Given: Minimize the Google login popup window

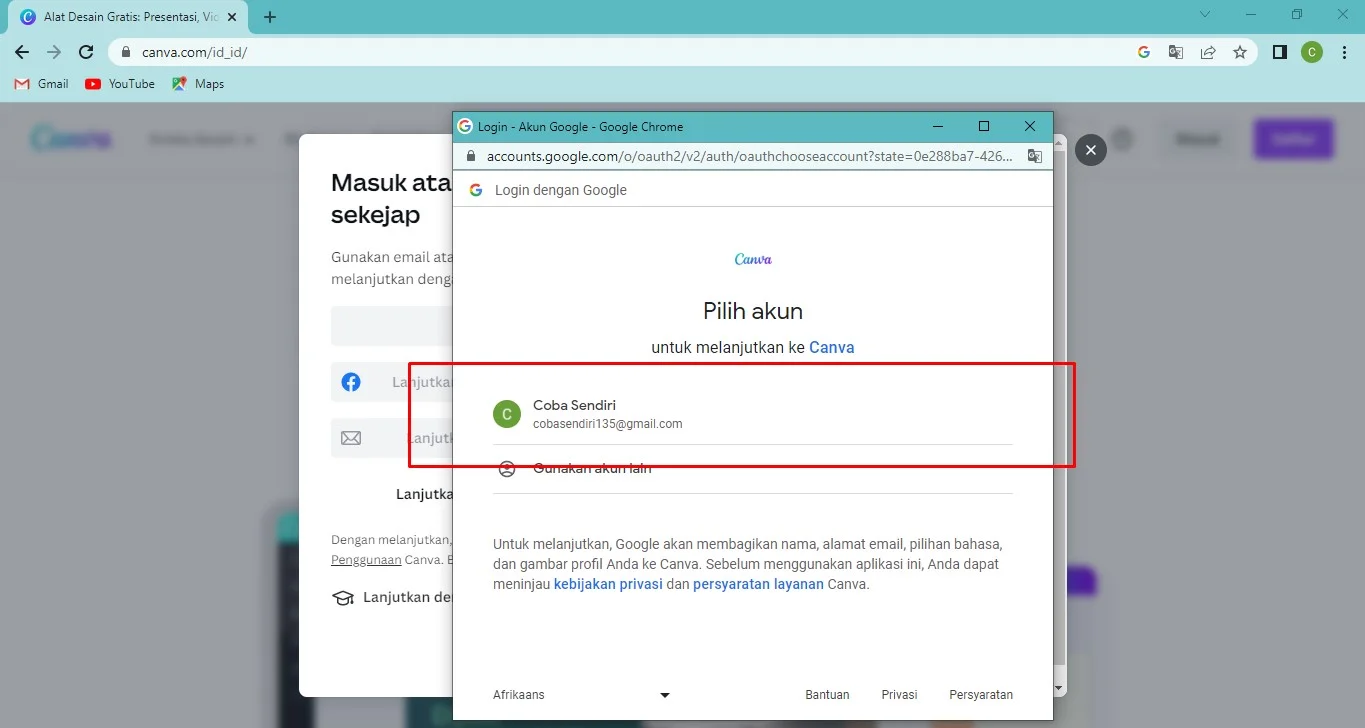Looking at the screenshot, I should pos(938,126).
